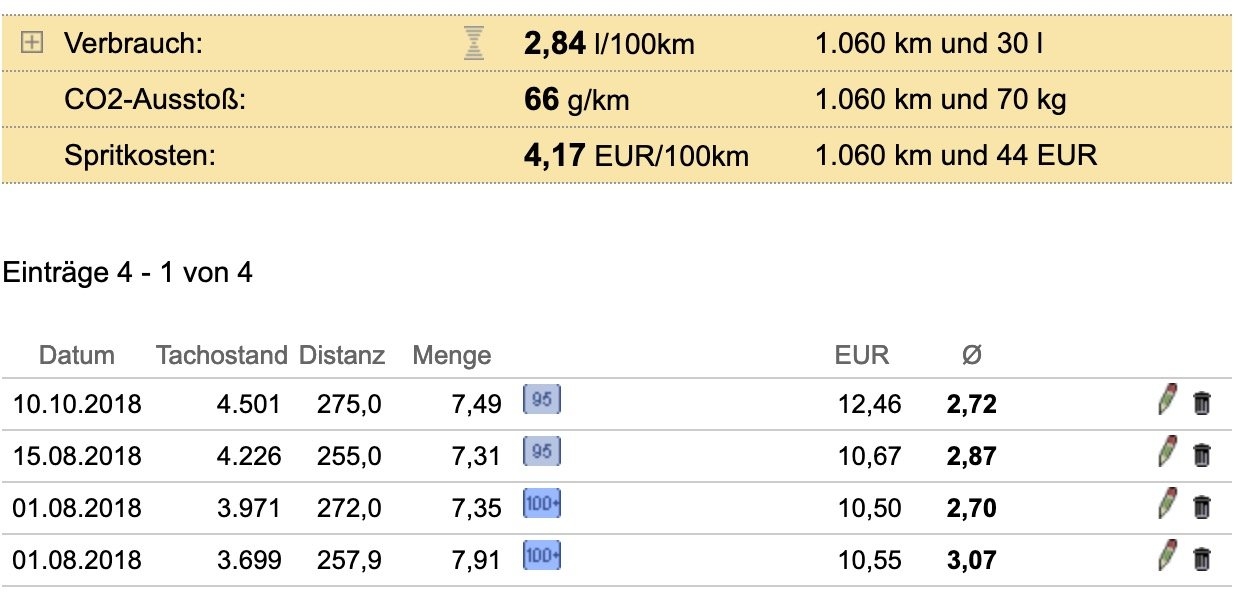
Task: Click the pencil icon on the 3.699 km row
Action: 1166,557
